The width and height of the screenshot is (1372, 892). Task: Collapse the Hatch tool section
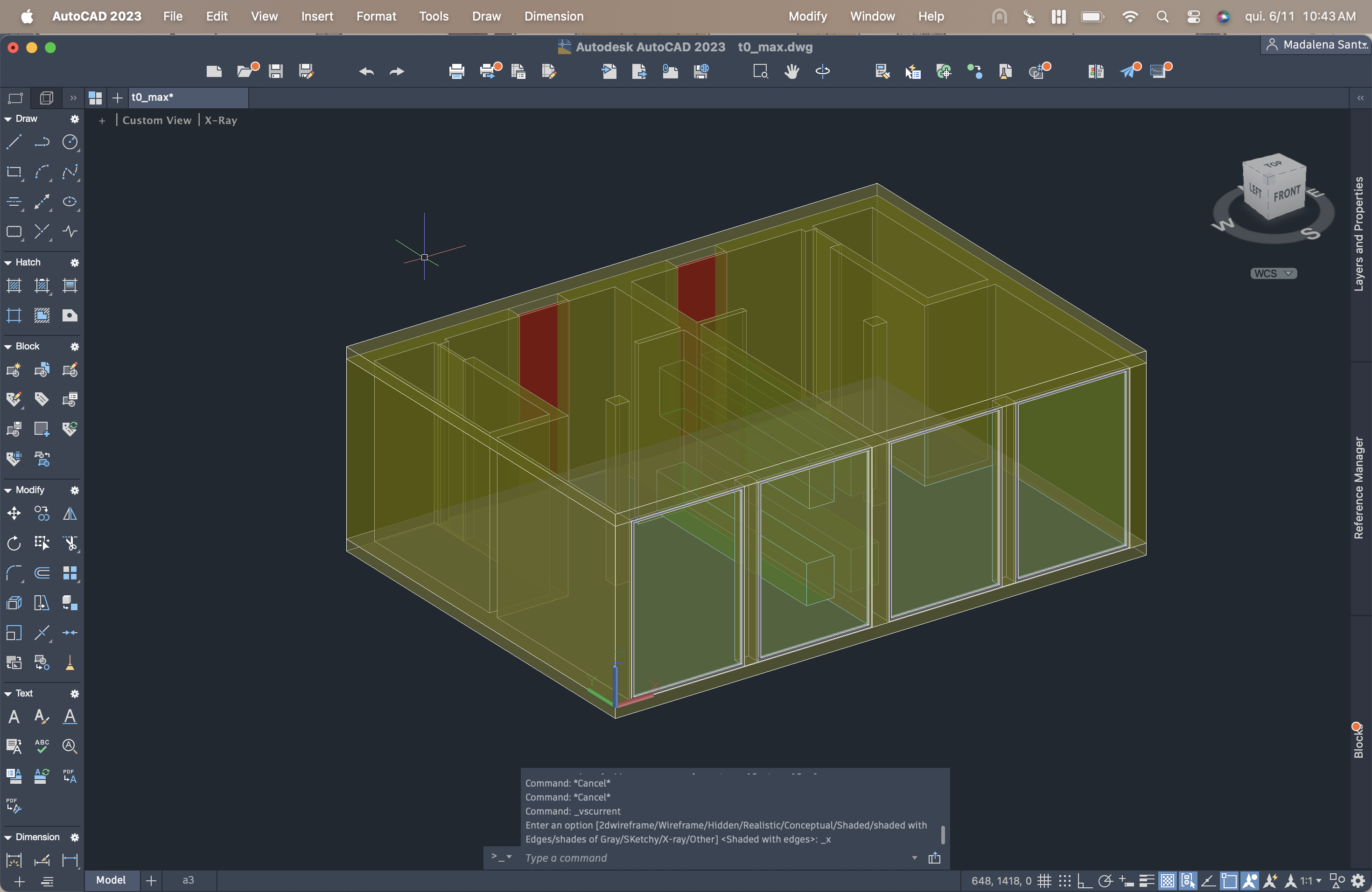click(x=8, y=262)
